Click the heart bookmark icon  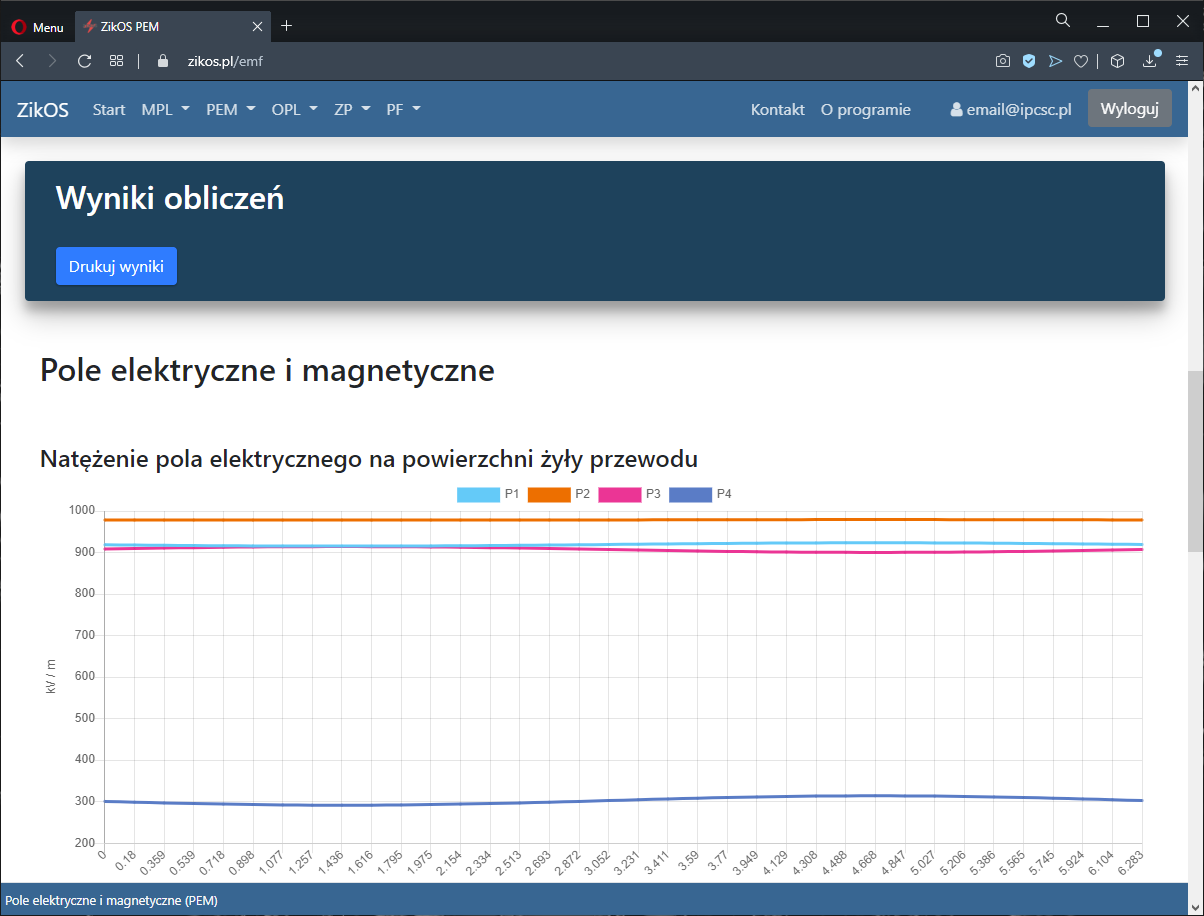coord(1081,61)
